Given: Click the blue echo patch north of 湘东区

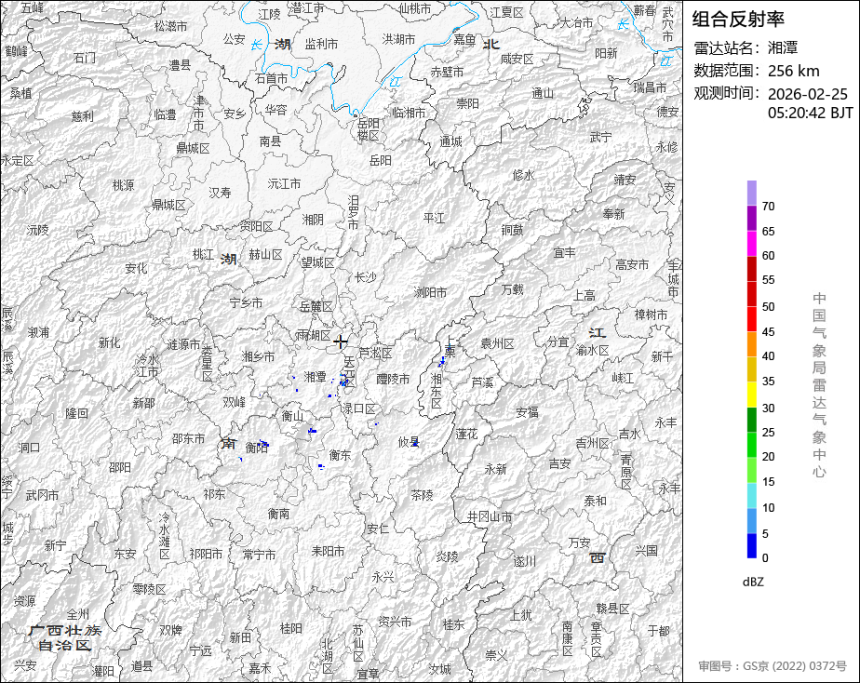Looking at the screenshot, I should tap(442, 361).
